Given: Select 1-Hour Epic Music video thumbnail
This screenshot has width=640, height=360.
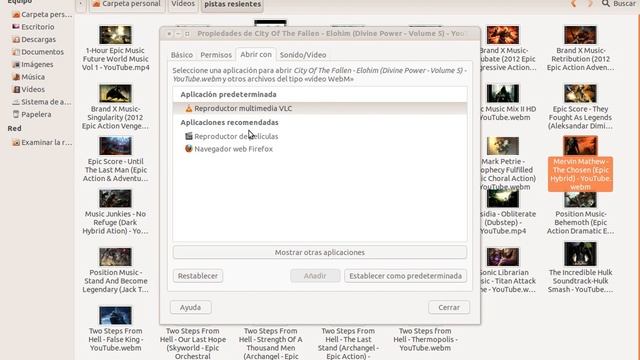Looking at the screenshot, I should (x=115, y=35).
